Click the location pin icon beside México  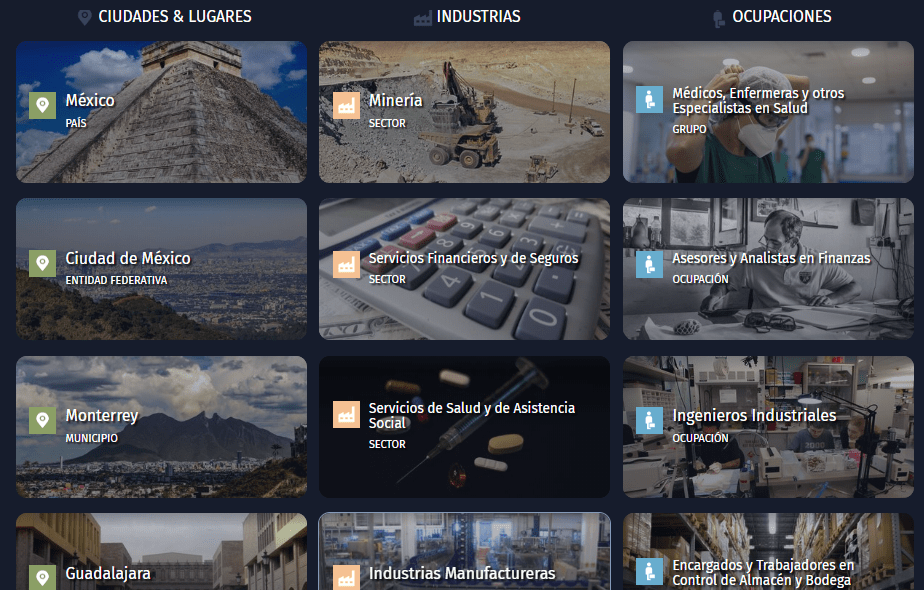click(x=42, y=106)
